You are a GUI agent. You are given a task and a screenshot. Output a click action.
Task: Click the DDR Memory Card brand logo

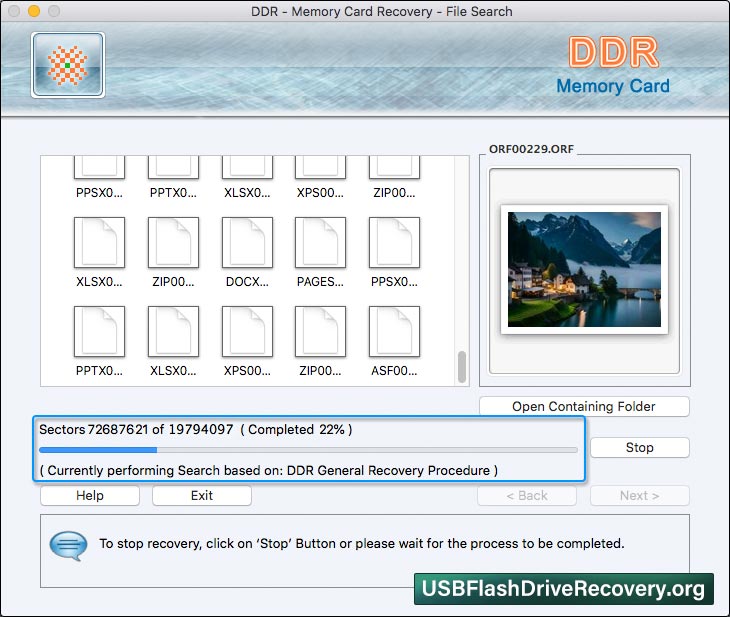[x=613, y=67]
